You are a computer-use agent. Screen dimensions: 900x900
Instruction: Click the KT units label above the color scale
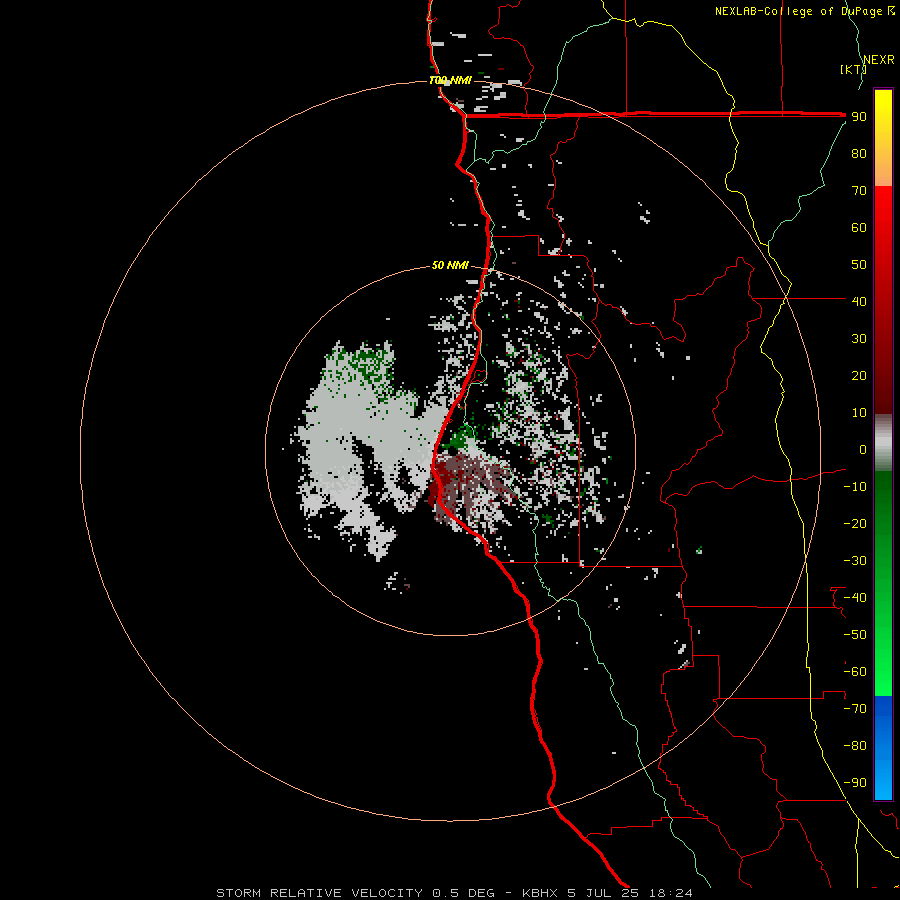click(x=853, y=69)
